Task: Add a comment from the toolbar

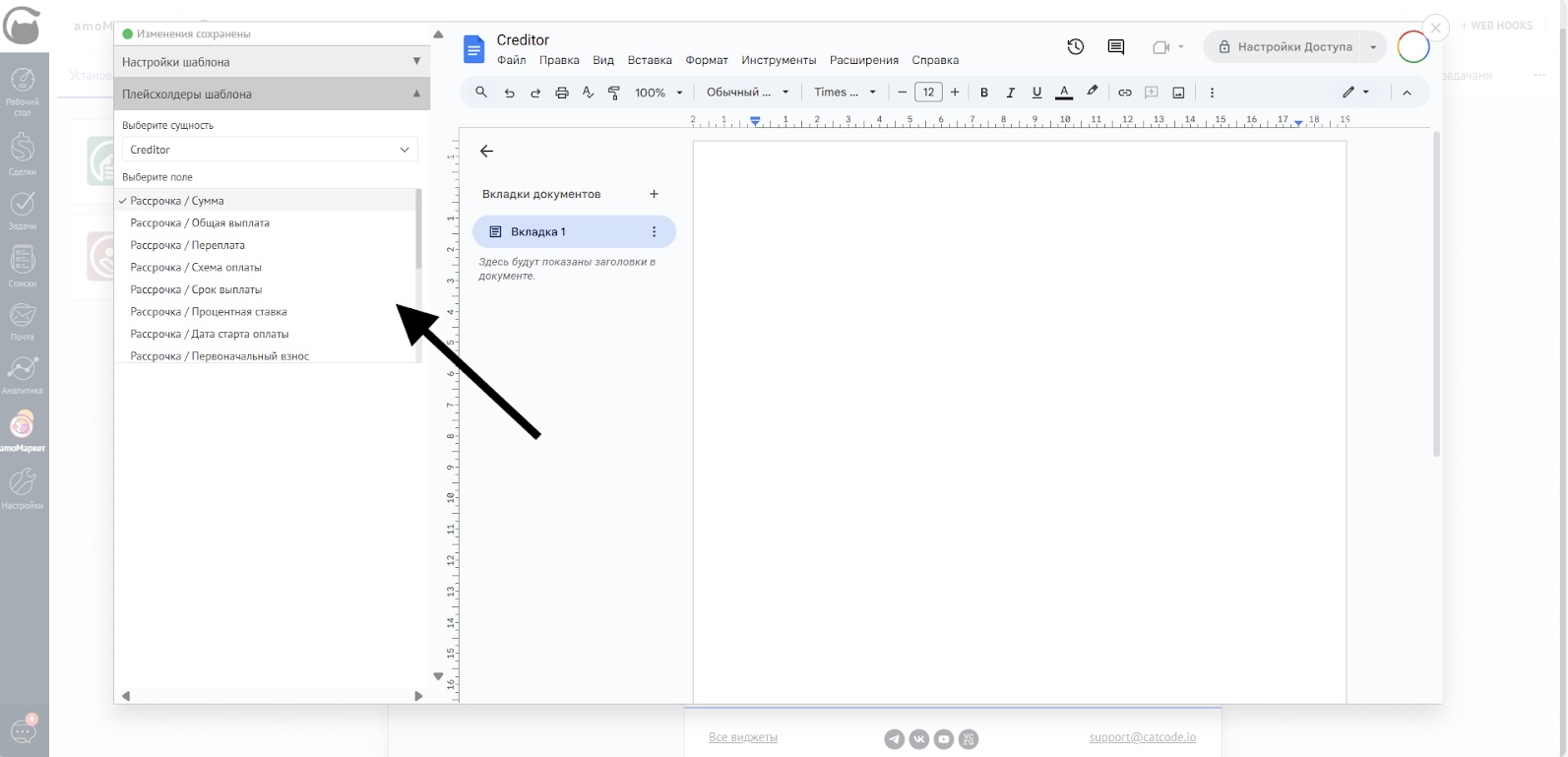Action: (x=1152, y=93)
